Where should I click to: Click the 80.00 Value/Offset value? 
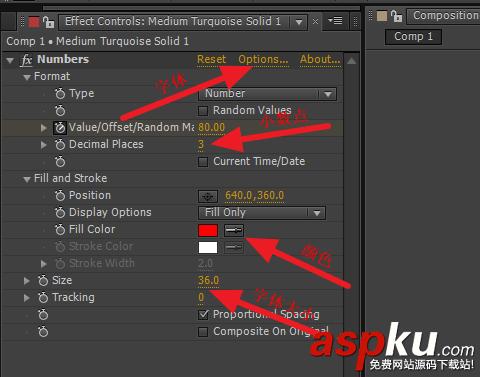212,127
